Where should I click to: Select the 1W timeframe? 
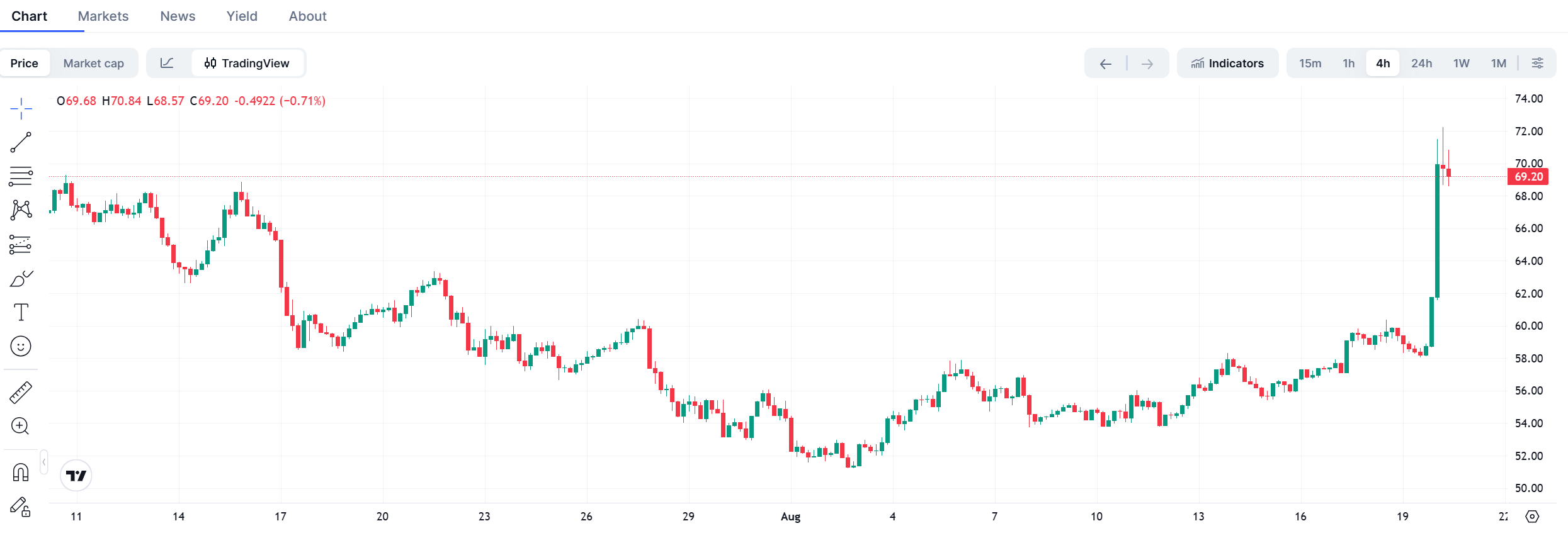pos(1461,63)
